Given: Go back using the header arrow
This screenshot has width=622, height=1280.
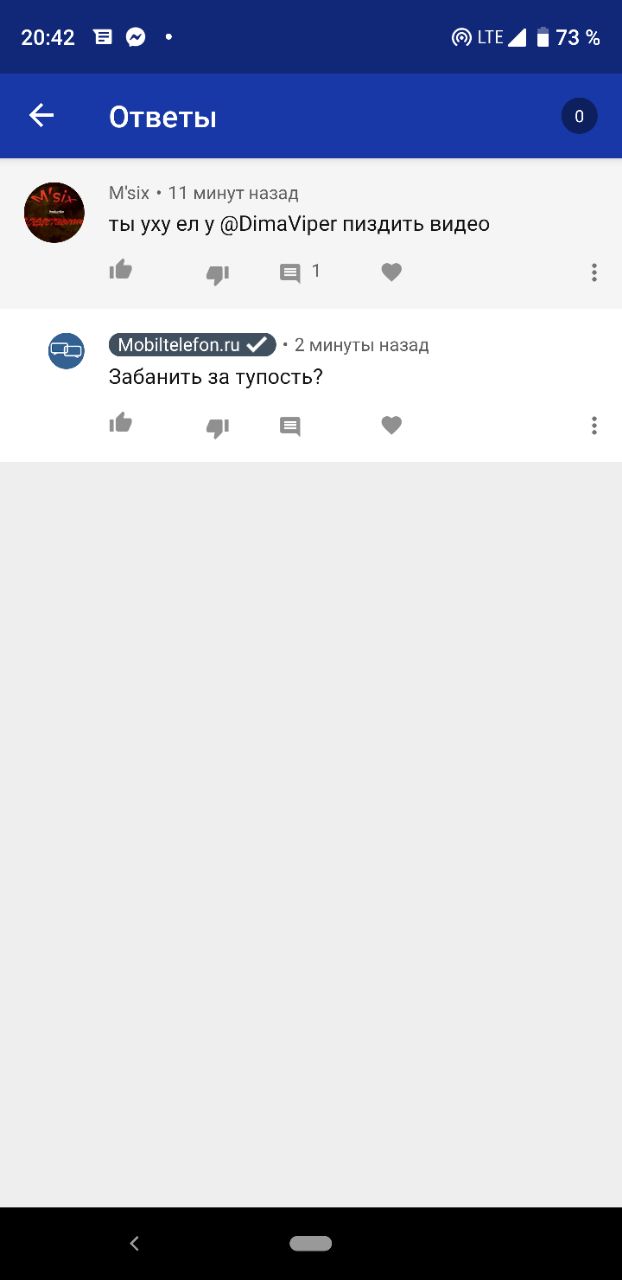Looking at the screenshot, I should point(41,116).
